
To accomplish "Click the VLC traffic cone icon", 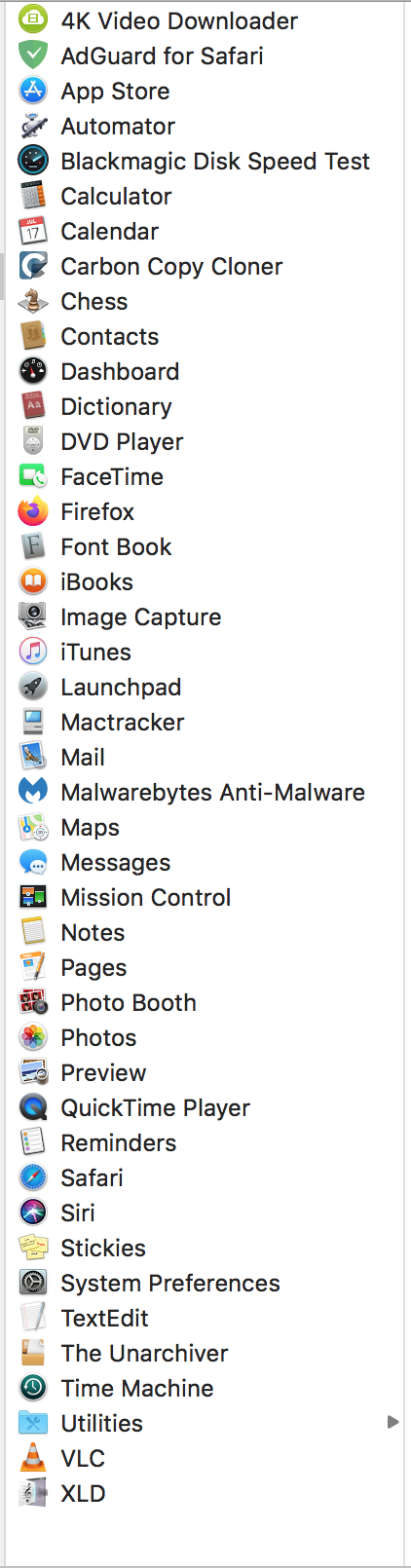I will tap(33, 1458).
